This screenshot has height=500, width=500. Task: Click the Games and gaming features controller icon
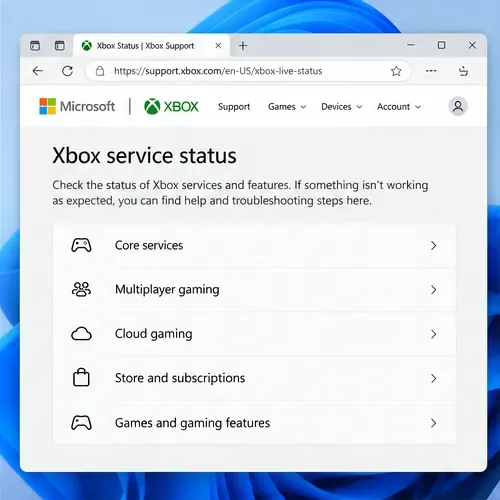point(81,423)
